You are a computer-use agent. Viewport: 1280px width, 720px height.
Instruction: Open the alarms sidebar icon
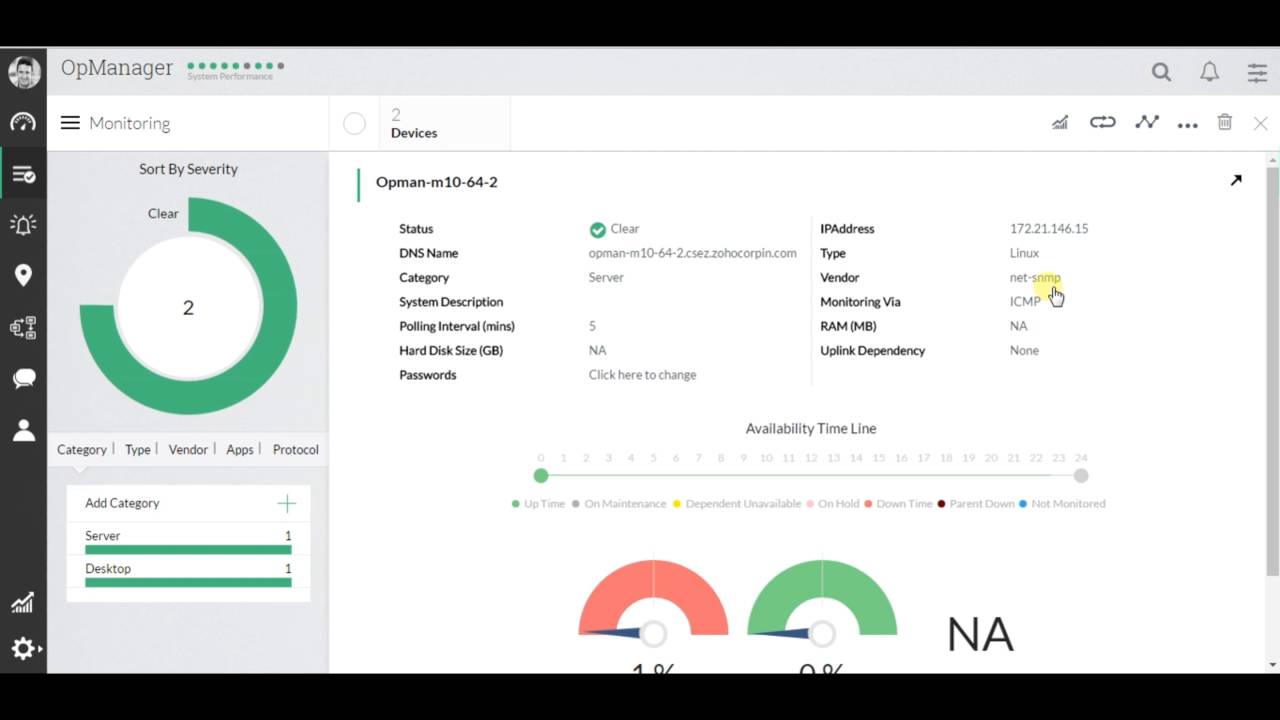click(x=23, y=224)
